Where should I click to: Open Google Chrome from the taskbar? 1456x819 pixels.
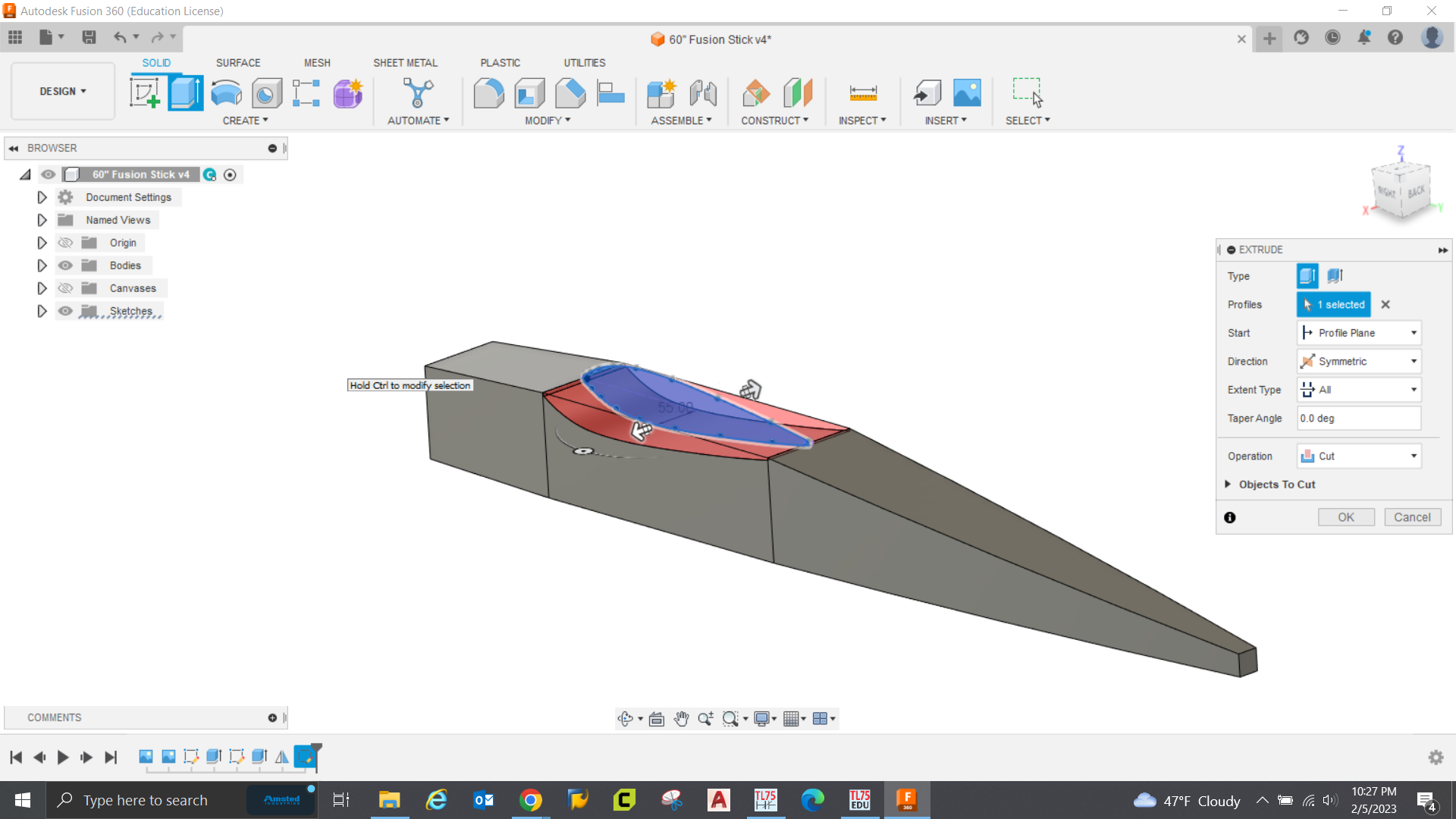pos(531,799)
